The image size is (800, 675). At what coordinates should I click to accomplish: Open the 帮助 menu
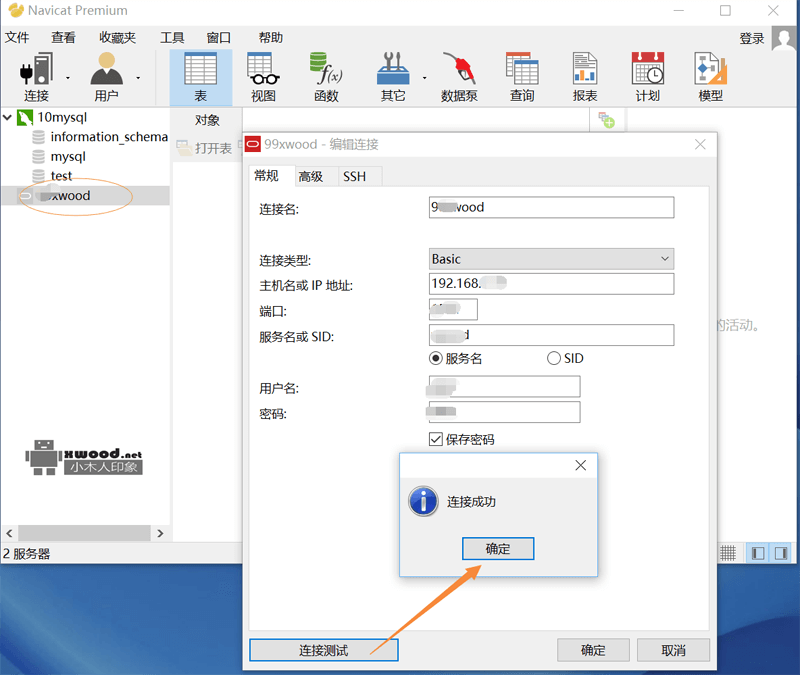click(x=270, y=38)
